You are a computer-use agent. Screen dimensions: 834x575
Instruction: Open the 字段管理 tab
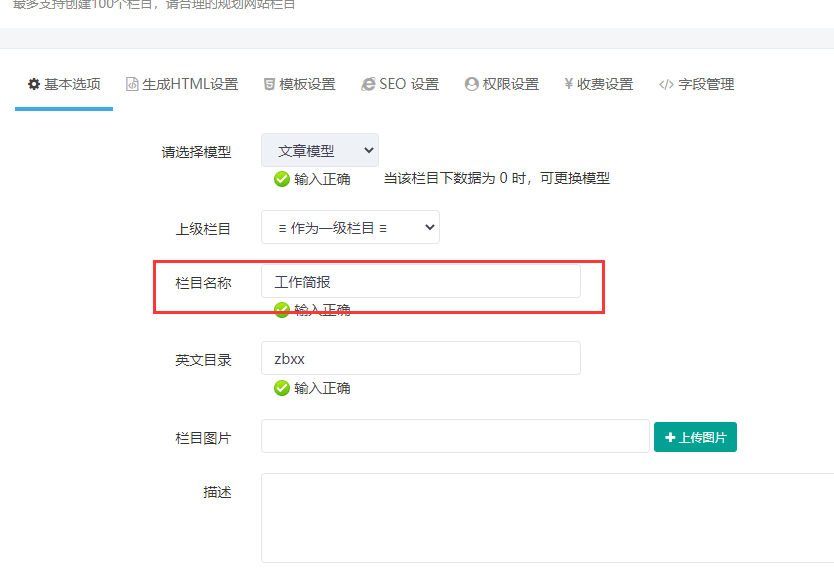point(696,85)
